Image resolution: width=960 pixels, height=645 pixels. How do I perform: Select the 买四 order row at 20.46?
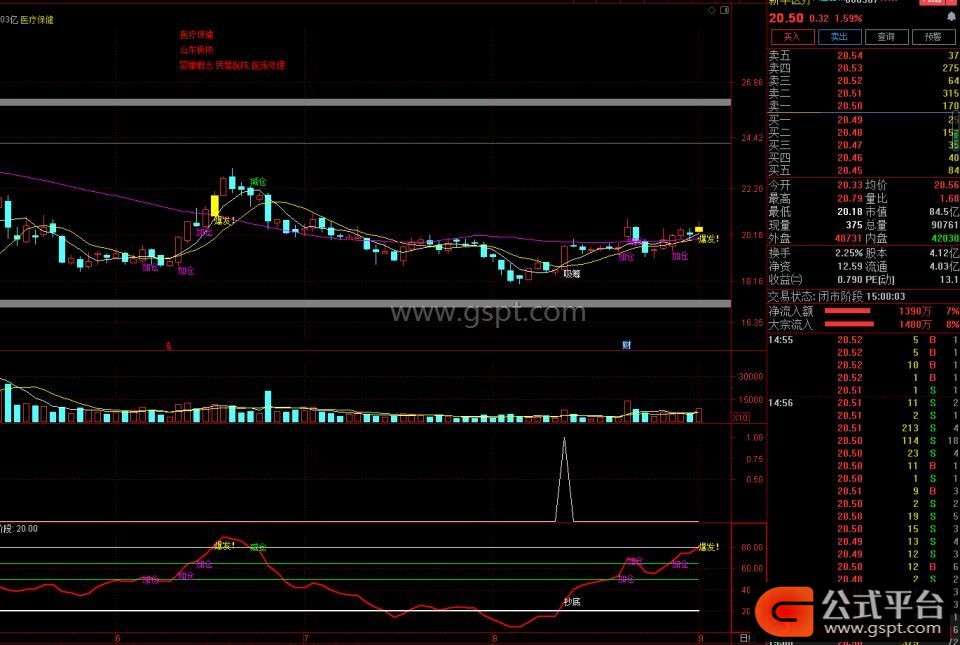[863, 158]
